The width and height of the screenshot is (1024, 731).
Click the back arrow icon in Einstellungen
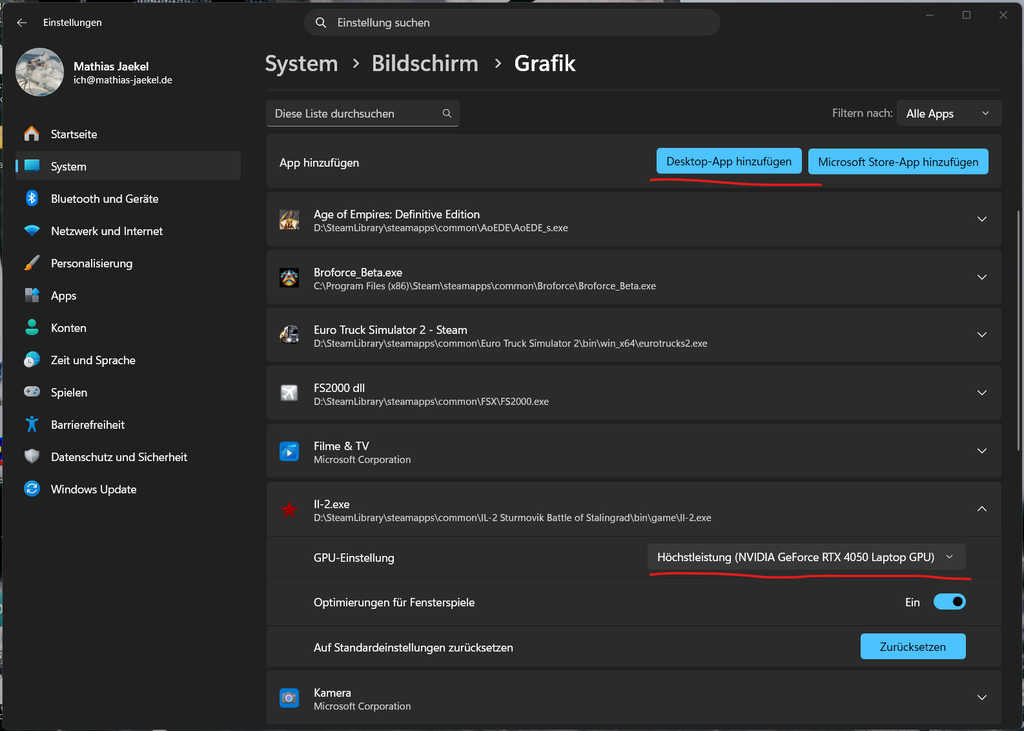22,22
